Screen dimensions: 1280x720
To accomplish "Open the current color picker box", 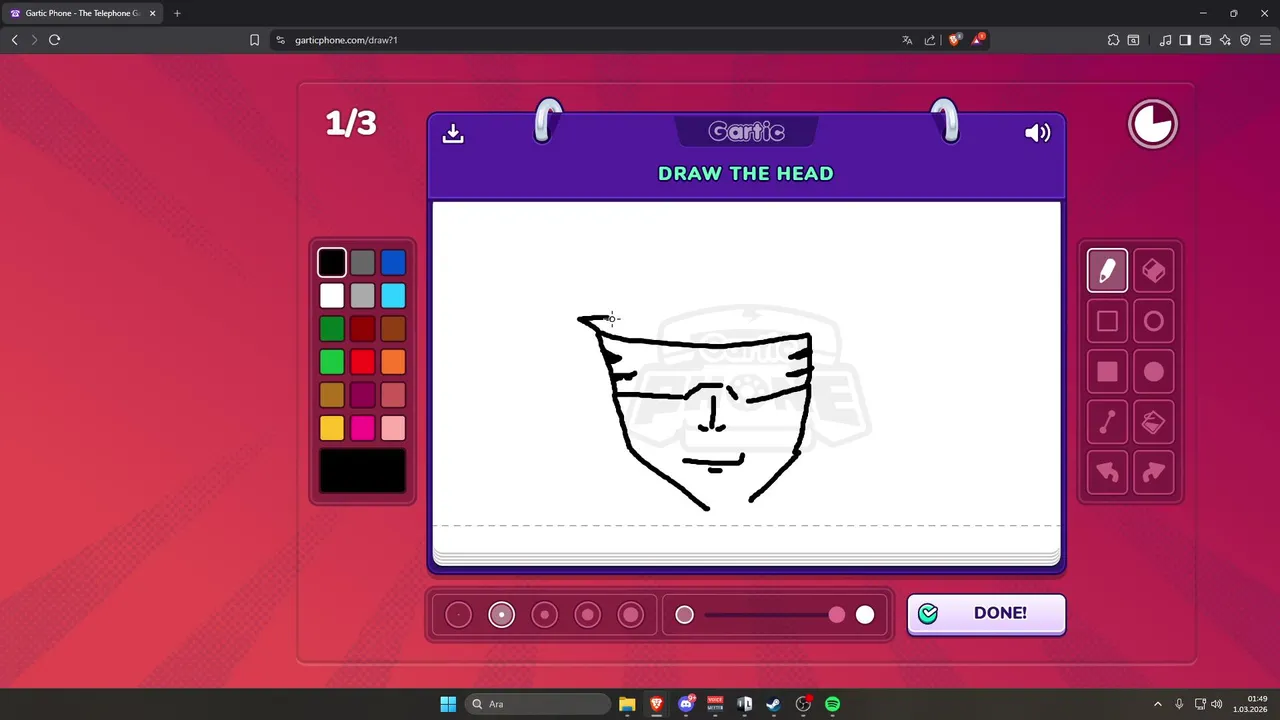I will [362, 471].
